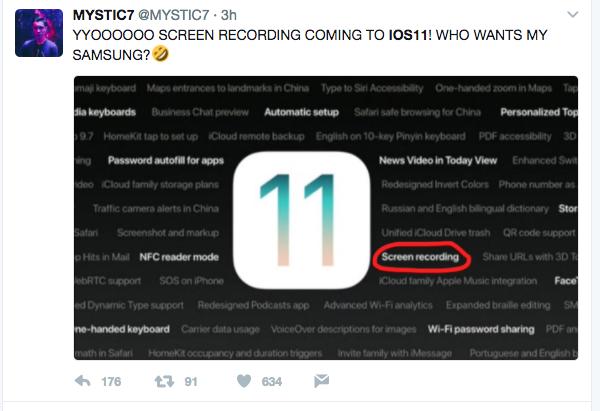Click Wi-Fi password sharing text in image
Image resolution: width=600 pixels, height=411 pixels.
click(x=481, y=329)
